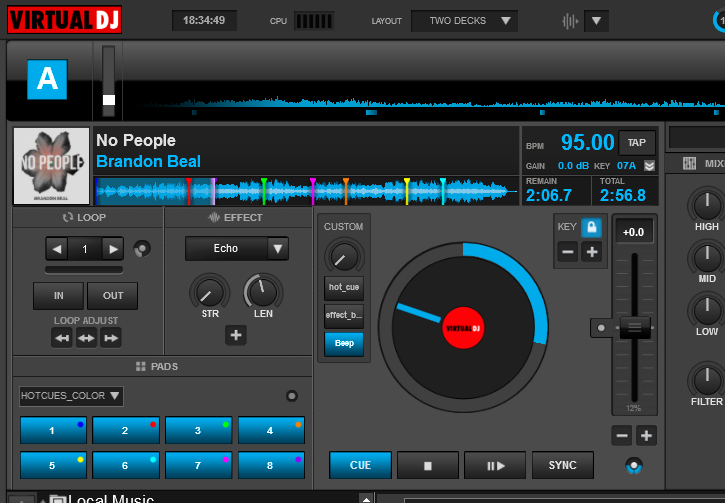Viewport: 725px width, 503px height.
Task: Click the headphone/master icon below pitch
Action: [634, 466]
